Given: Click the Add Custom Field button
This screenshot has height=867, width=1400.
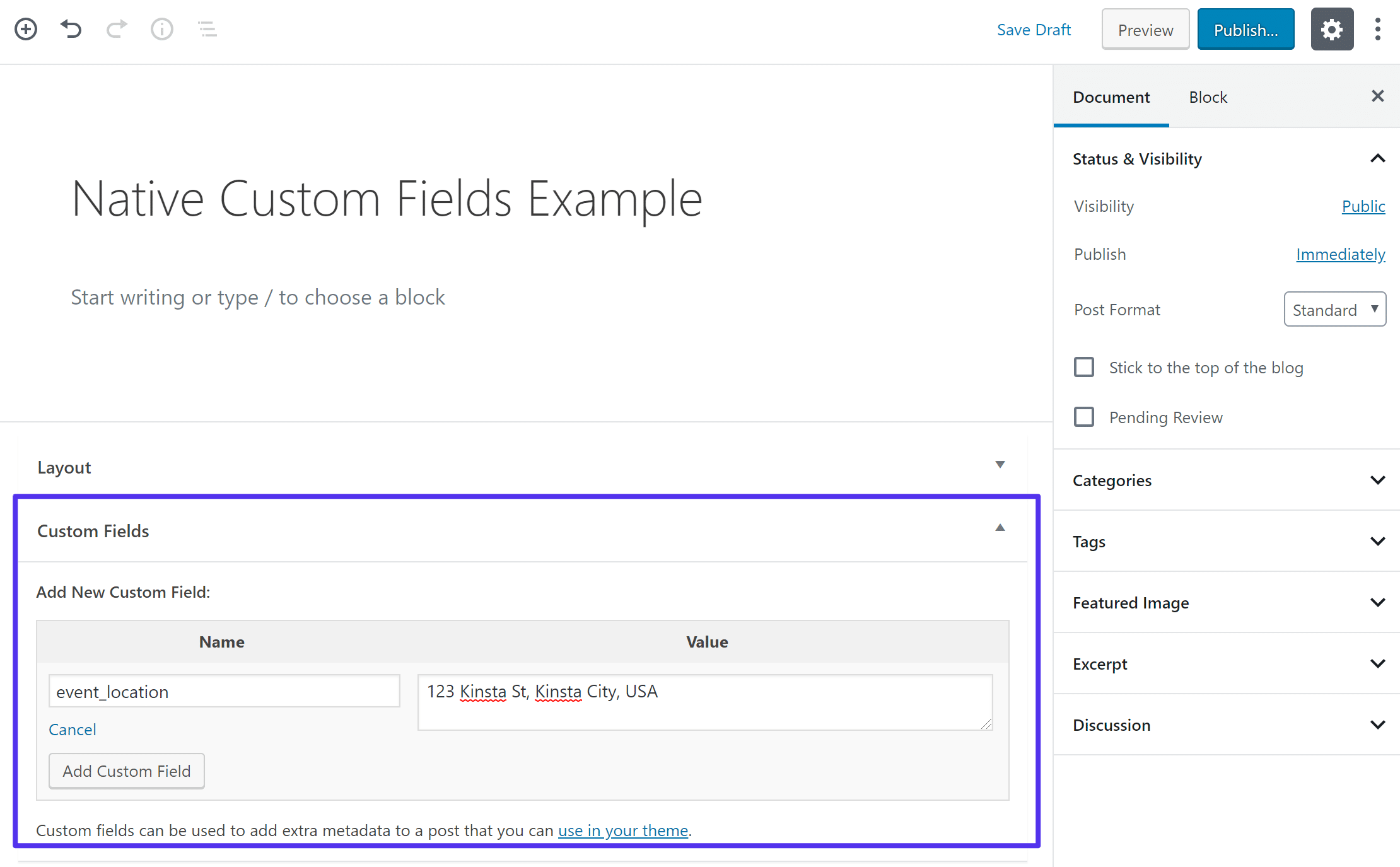Looking at the screenshot, I should tap(126, 770).
